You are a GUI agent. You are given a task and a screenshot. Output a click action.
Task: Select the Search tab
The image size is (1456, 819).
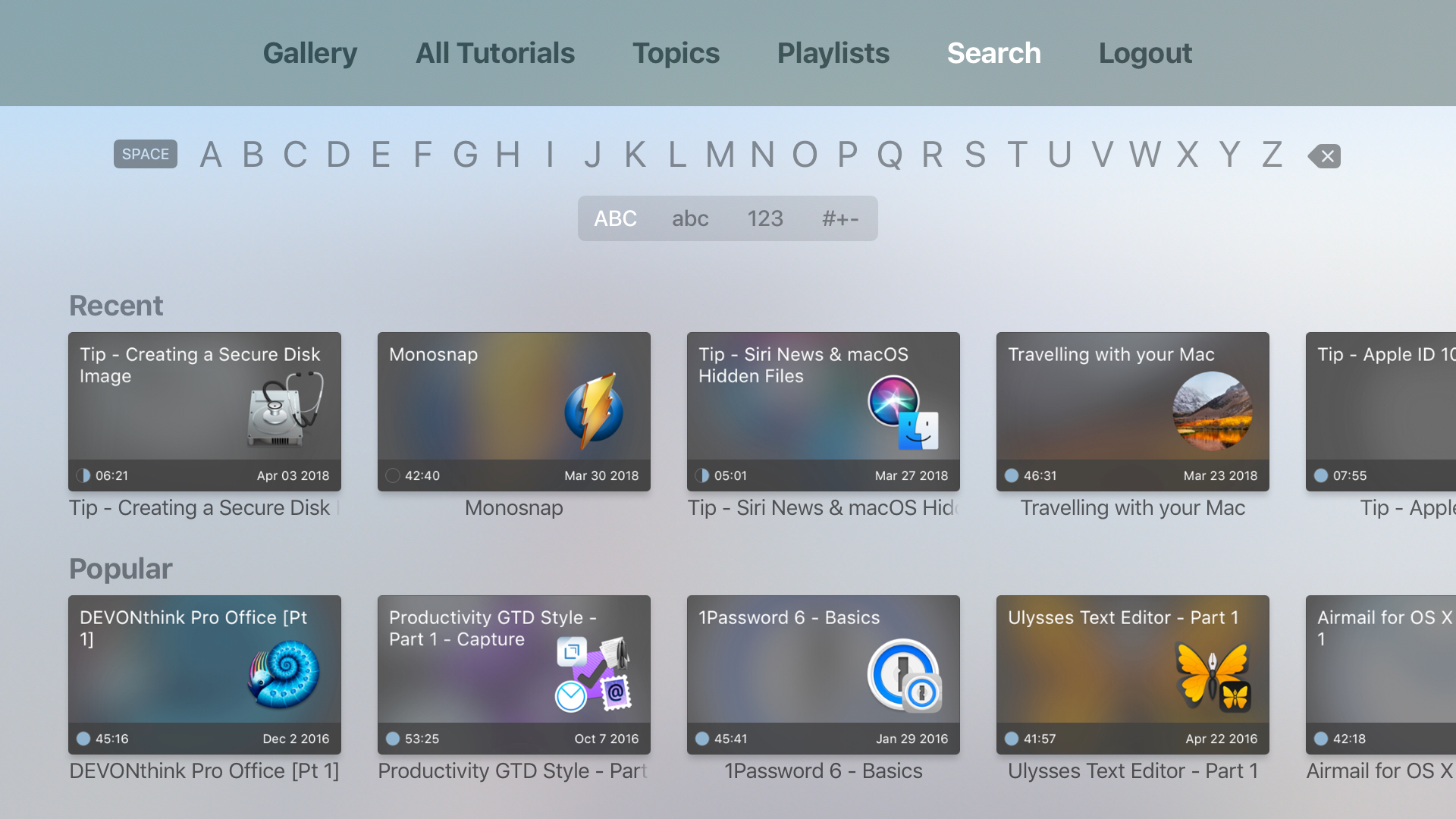993,53
